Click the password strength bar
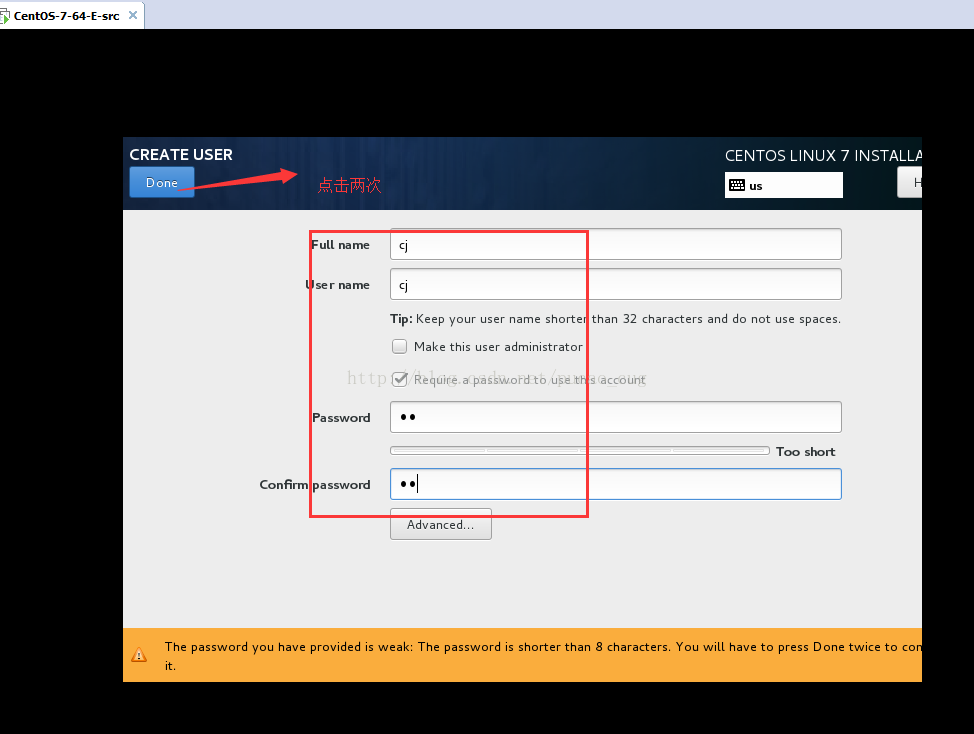The height and width of the screenshot is (734, 974). pos(580,450)
